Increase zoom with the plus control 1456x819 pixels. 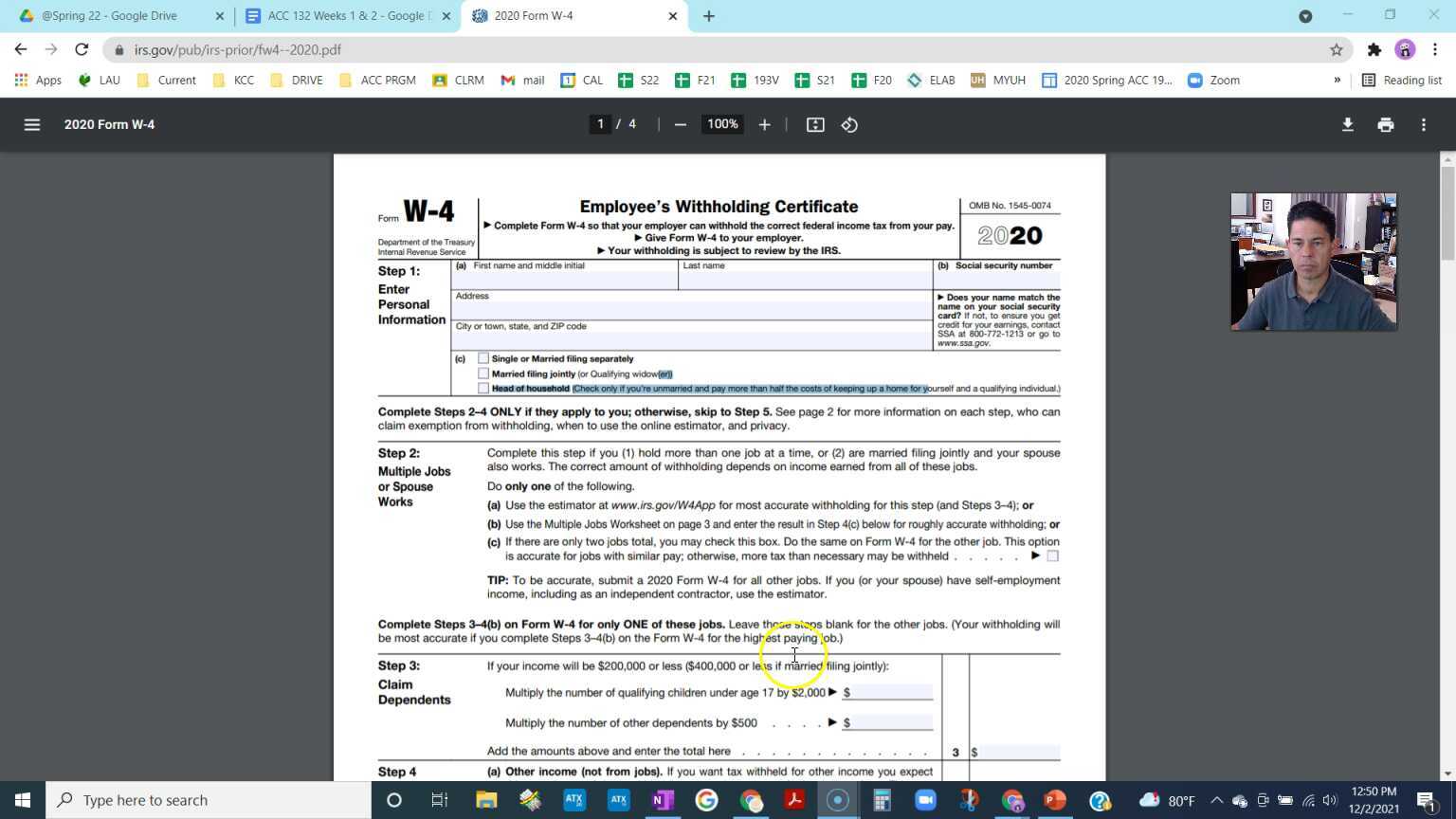(764, 124)
